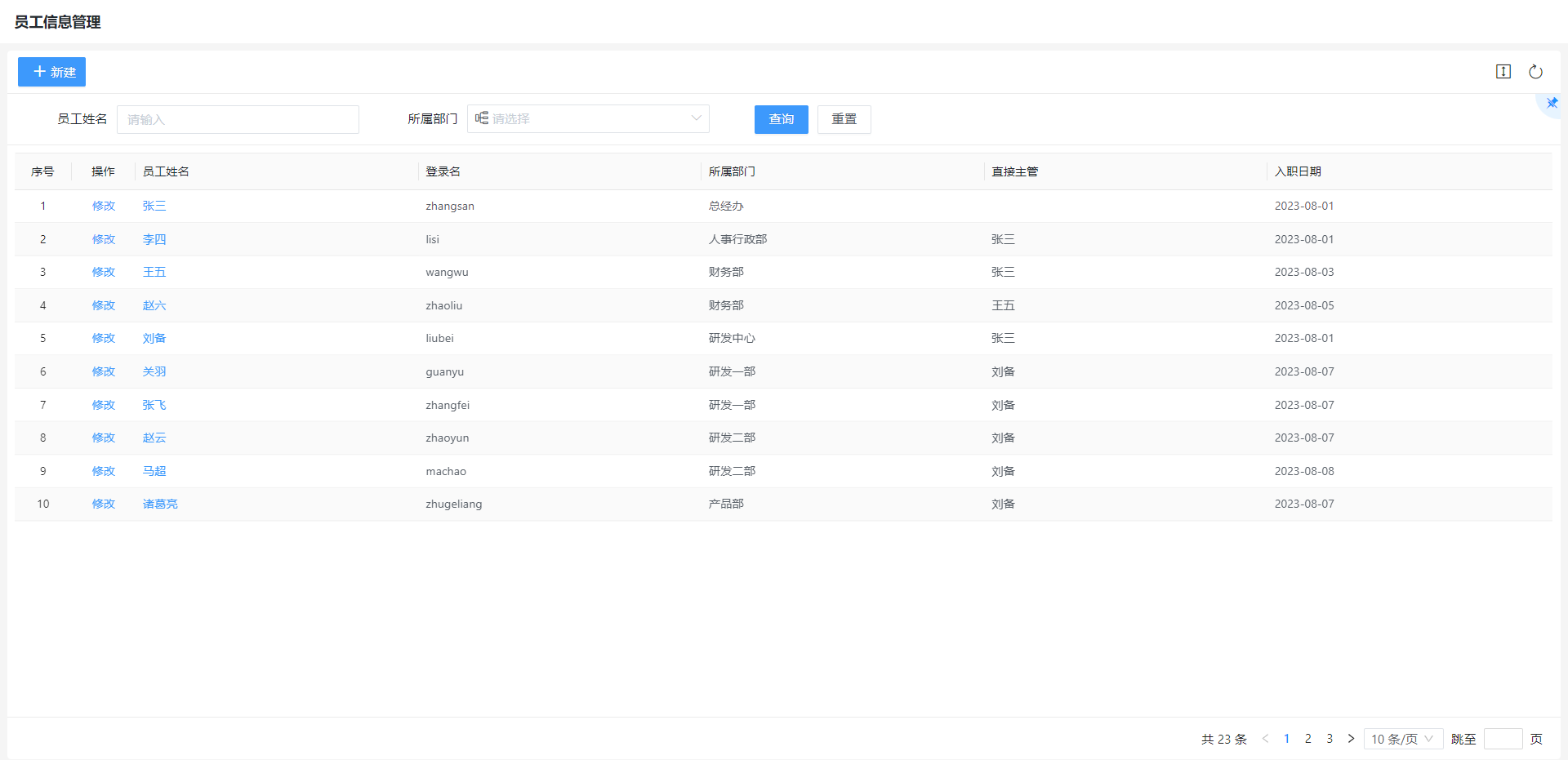This screenshot has width=1568, height=760.
Task: Go to page 2 in pagination
Action: coord(1307,739)
